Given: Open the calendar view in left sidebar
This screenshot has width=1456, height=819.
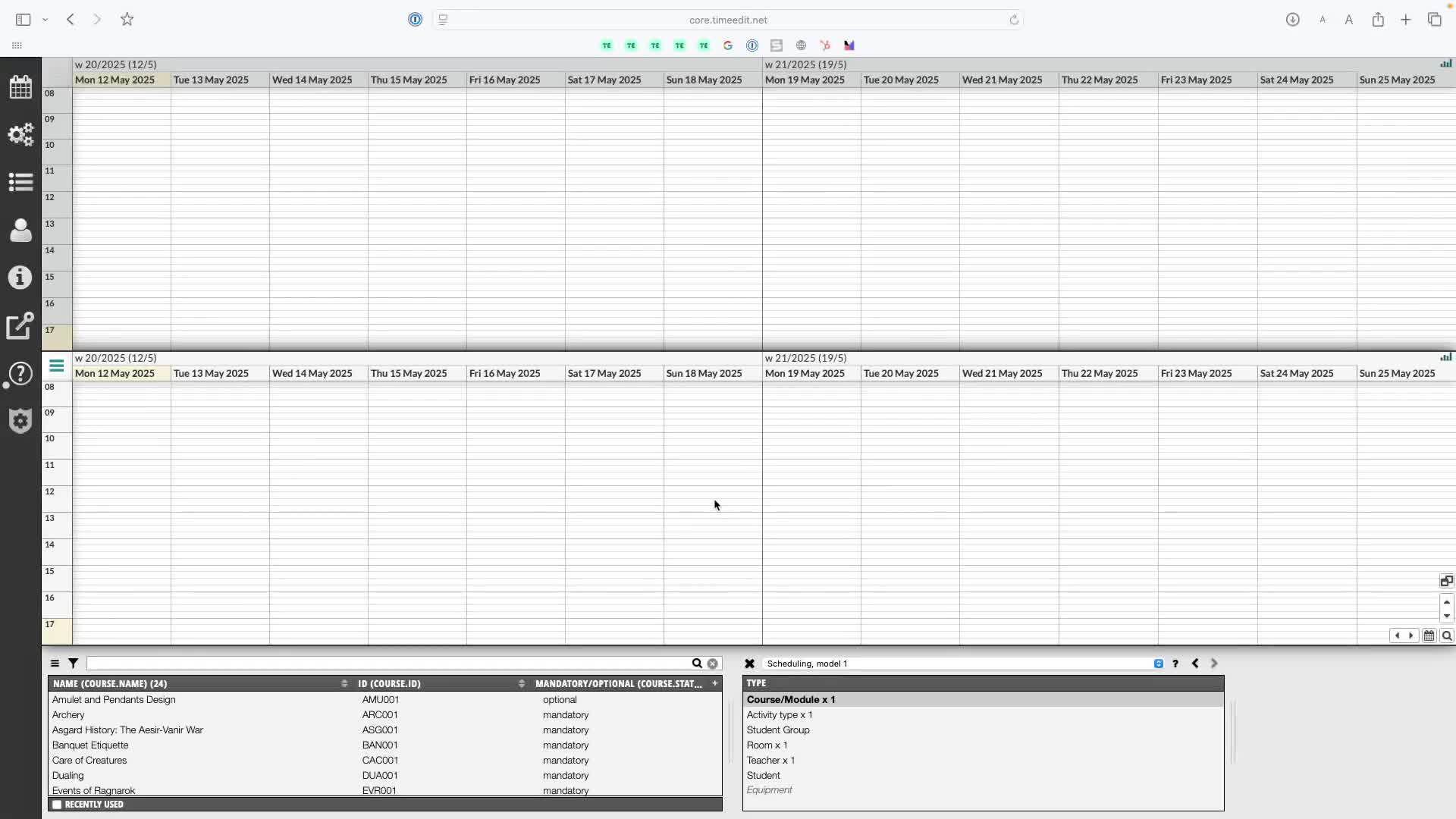Looking at the screenshot, I should pyautogui.click(x=20, y=86).
